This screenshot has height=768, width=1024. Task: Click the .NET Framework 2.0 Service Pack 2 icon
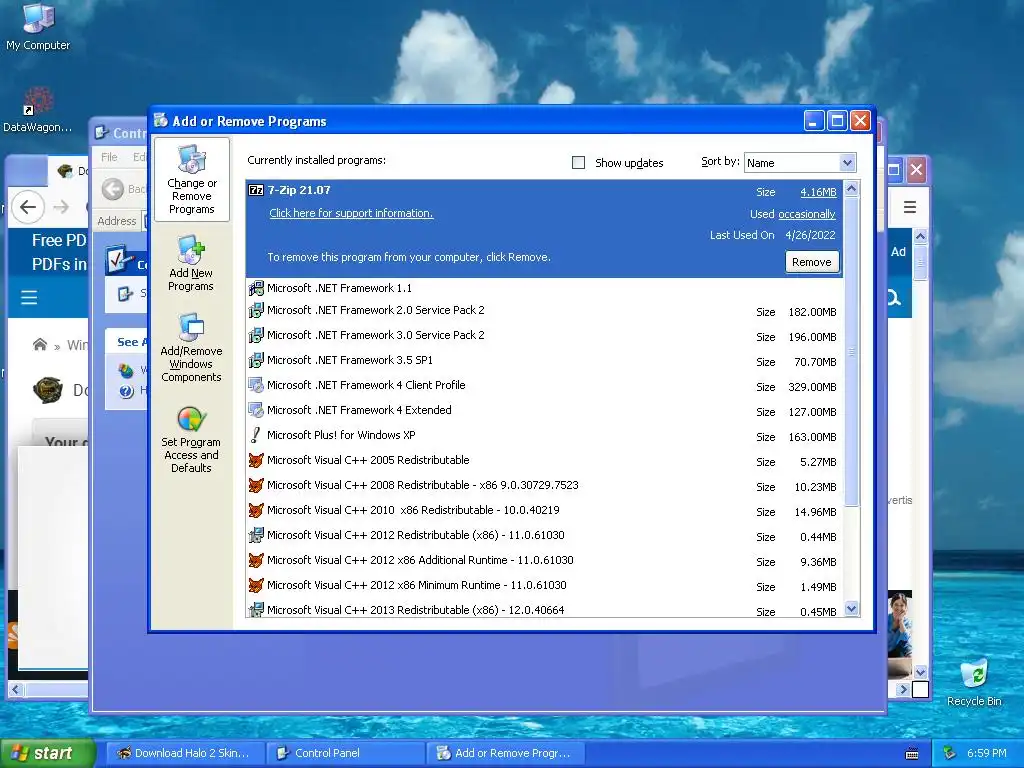[x=256, y=310]
